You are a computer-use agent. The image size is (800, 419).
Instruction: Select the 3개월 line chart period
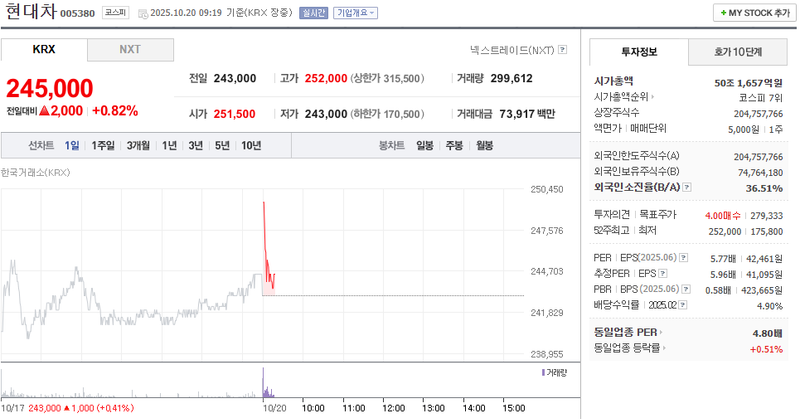click(138, 145)
